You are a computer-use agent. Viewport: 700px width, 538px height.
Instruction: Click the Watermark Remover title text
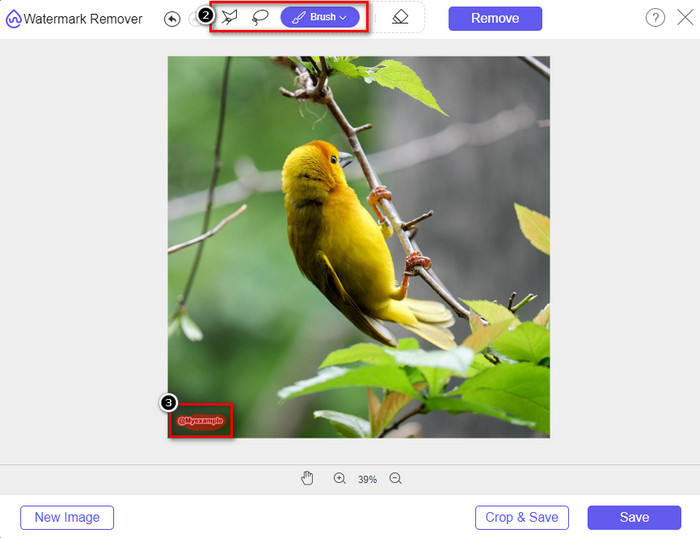[83, 19]
